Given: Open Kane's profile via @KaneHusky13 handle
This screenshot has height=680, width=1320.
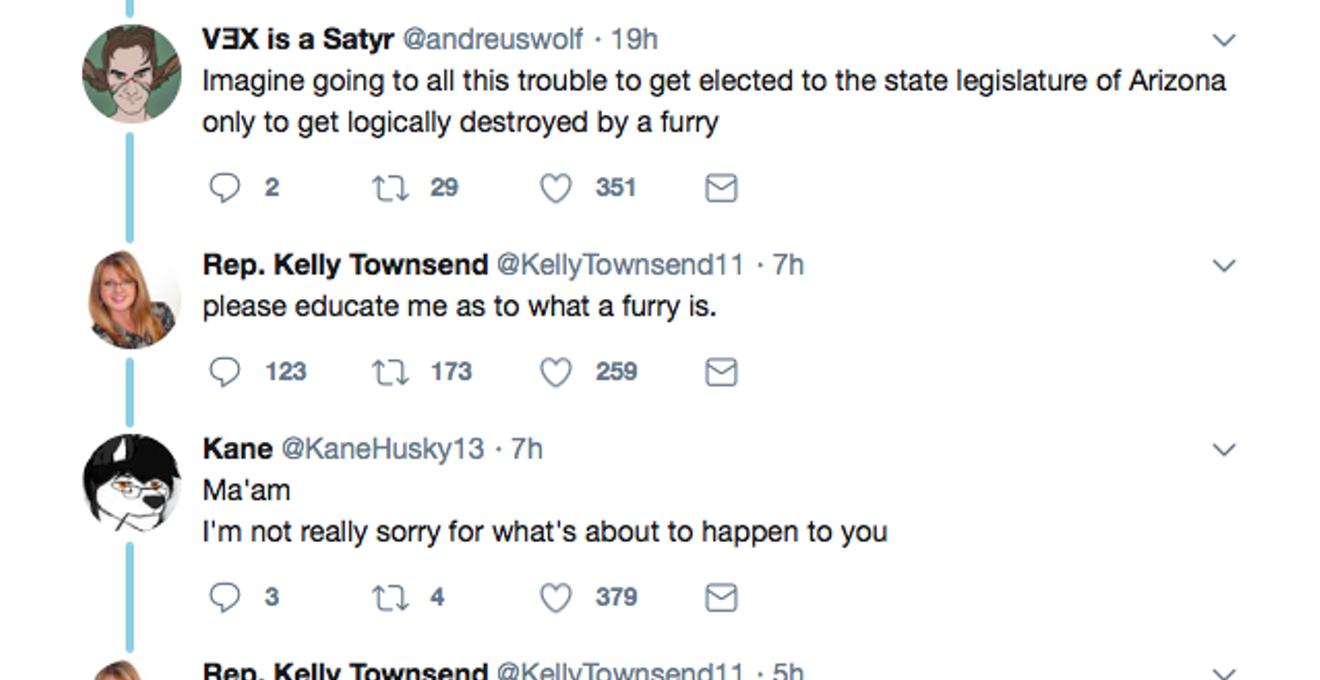Looking at the screenshot, I should click(383, 449).
